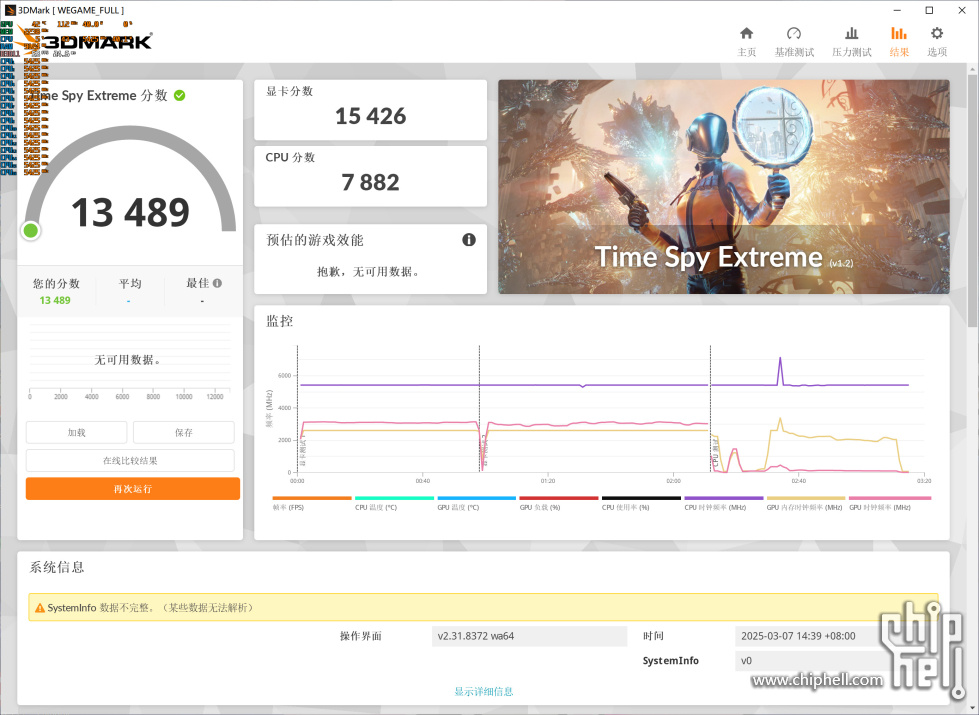Open the 基准测试 benchmark gauge icon

click(x=794, y=34)
